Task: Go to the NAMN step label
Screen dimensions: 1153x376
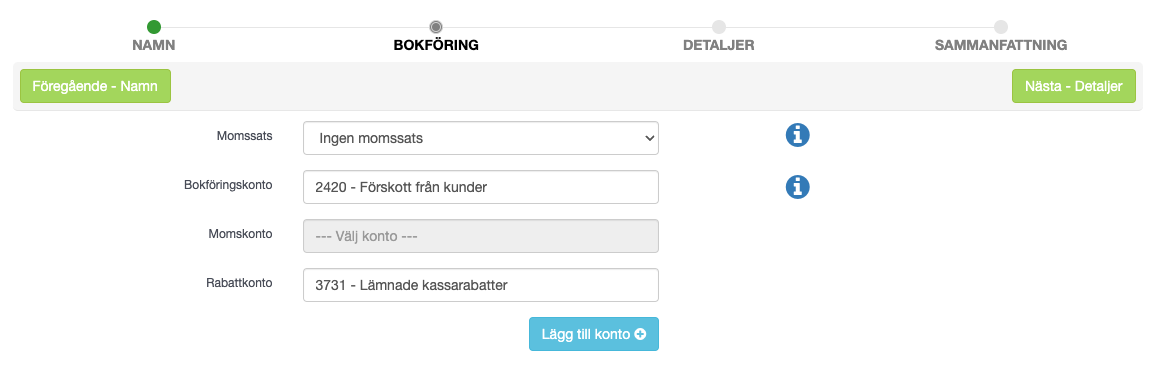Action: click(154, 46)
